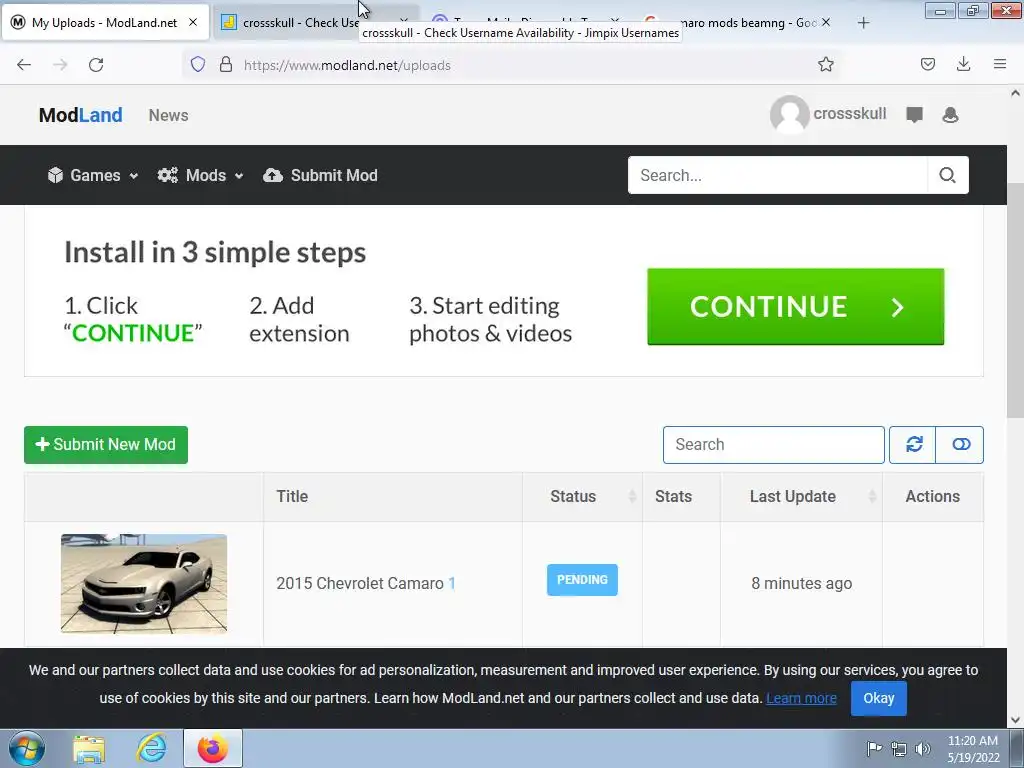Open the News menu item
The height and width of the screenshot is (768, 1024).
point(168,115)
